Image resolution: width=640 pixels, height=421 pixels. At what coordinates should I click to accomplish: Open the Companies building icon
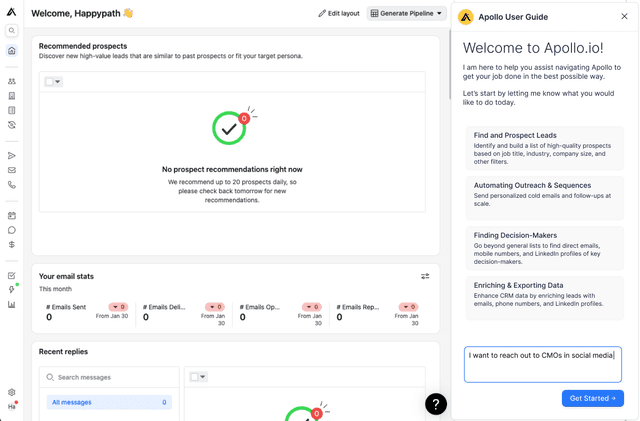[11, 96]
